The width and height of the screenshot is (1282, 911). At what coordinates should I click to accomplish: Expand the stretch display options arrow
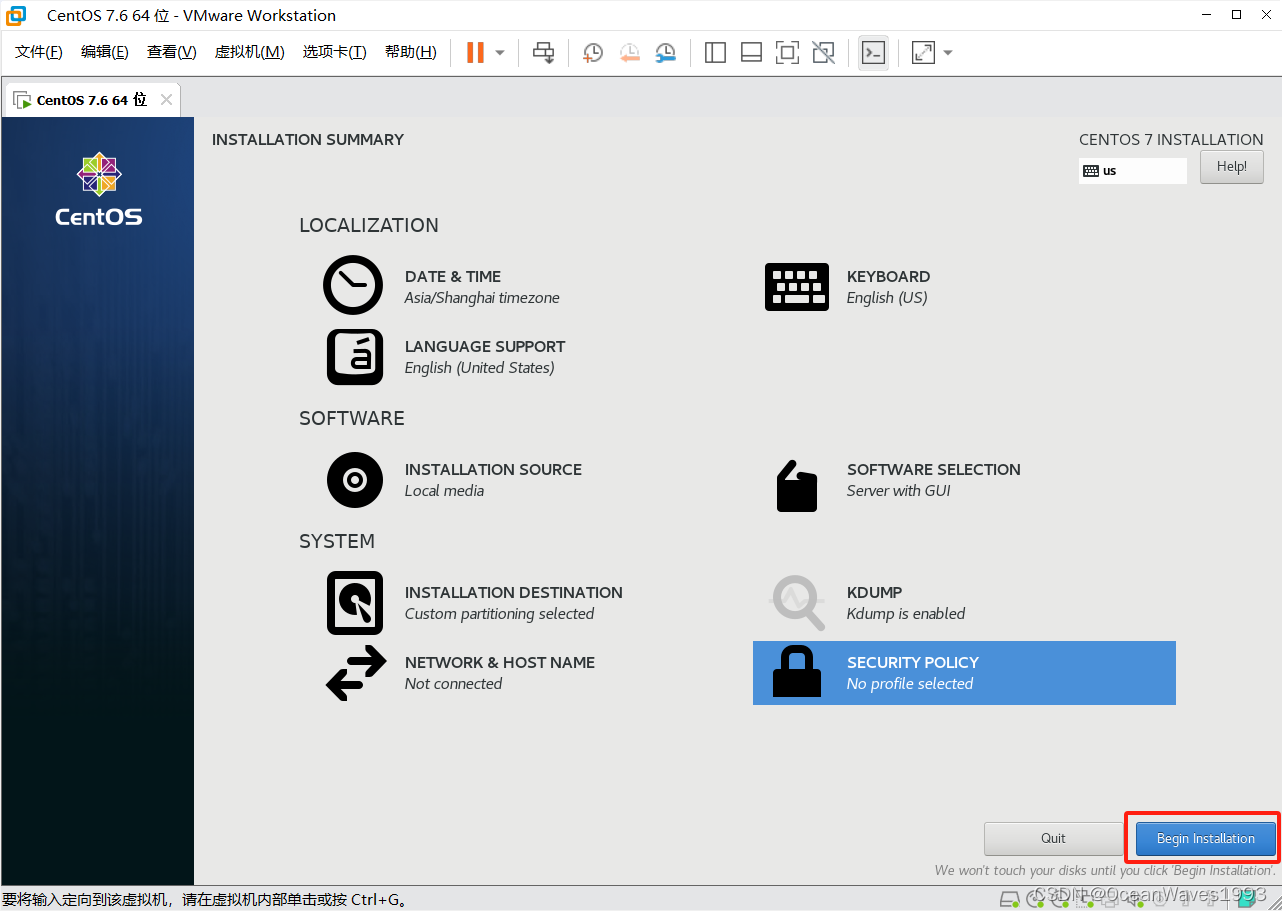(x=948, y=52)
